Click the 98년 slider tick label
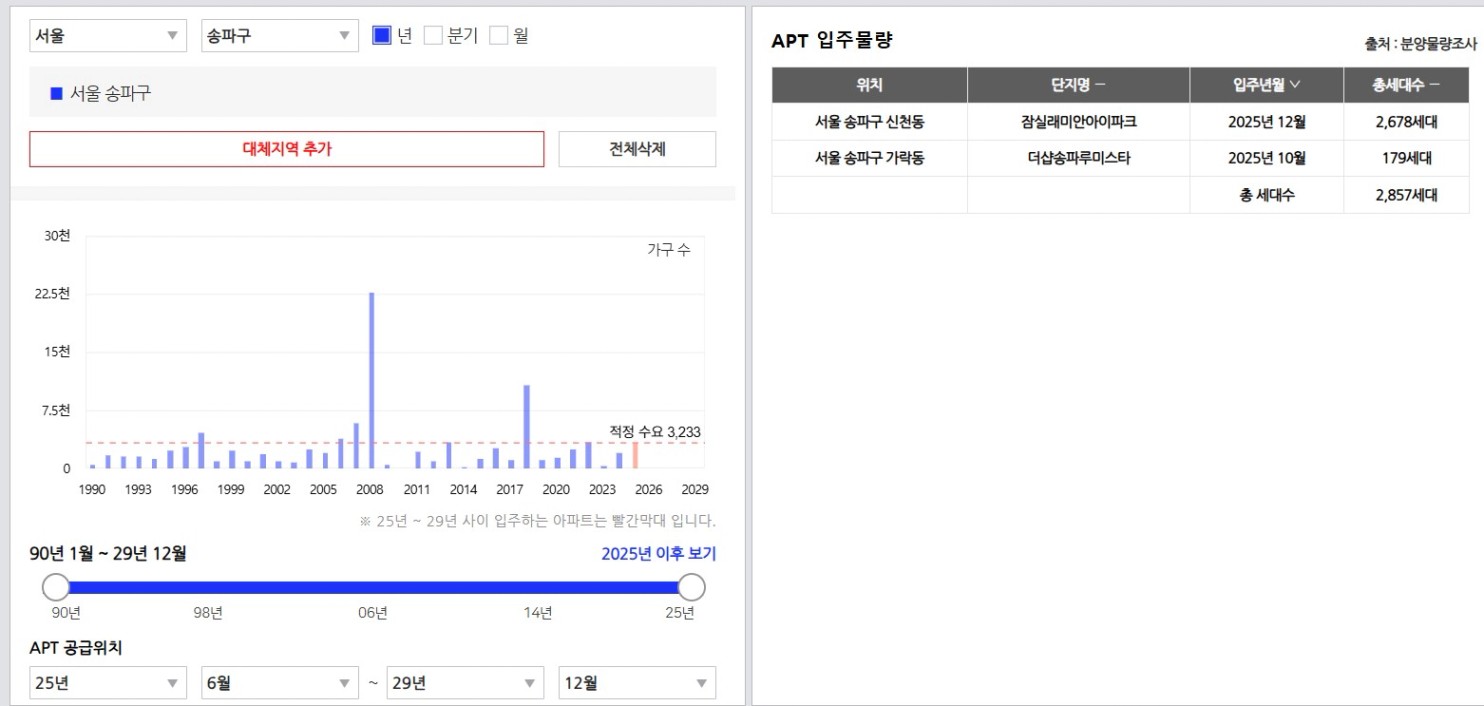The width and height of the screenshot is (1484, 706). click(208, 613)
